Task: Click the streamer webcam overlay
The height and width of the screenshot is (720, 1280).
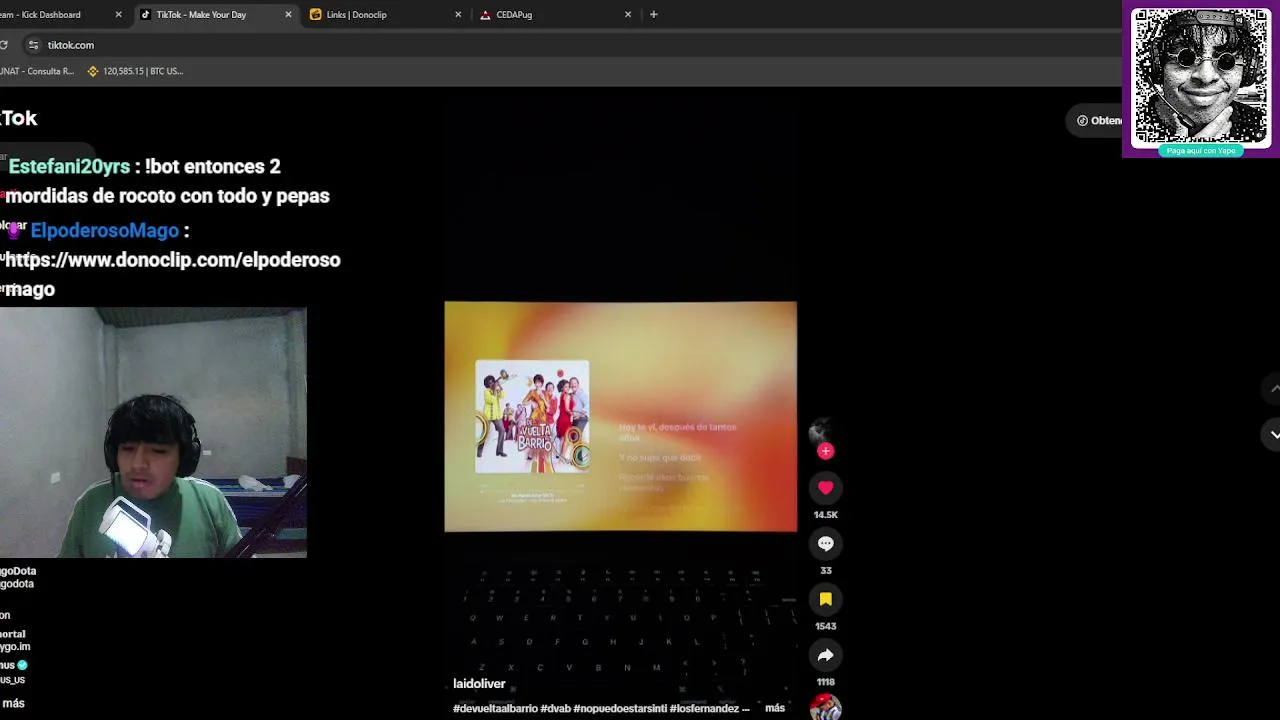Action: 153,432
